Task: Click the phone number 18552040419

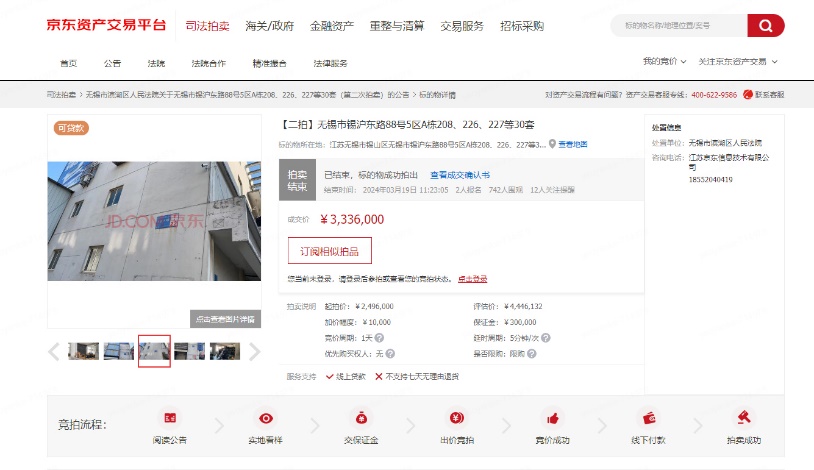Action: [x=710, y=180]
